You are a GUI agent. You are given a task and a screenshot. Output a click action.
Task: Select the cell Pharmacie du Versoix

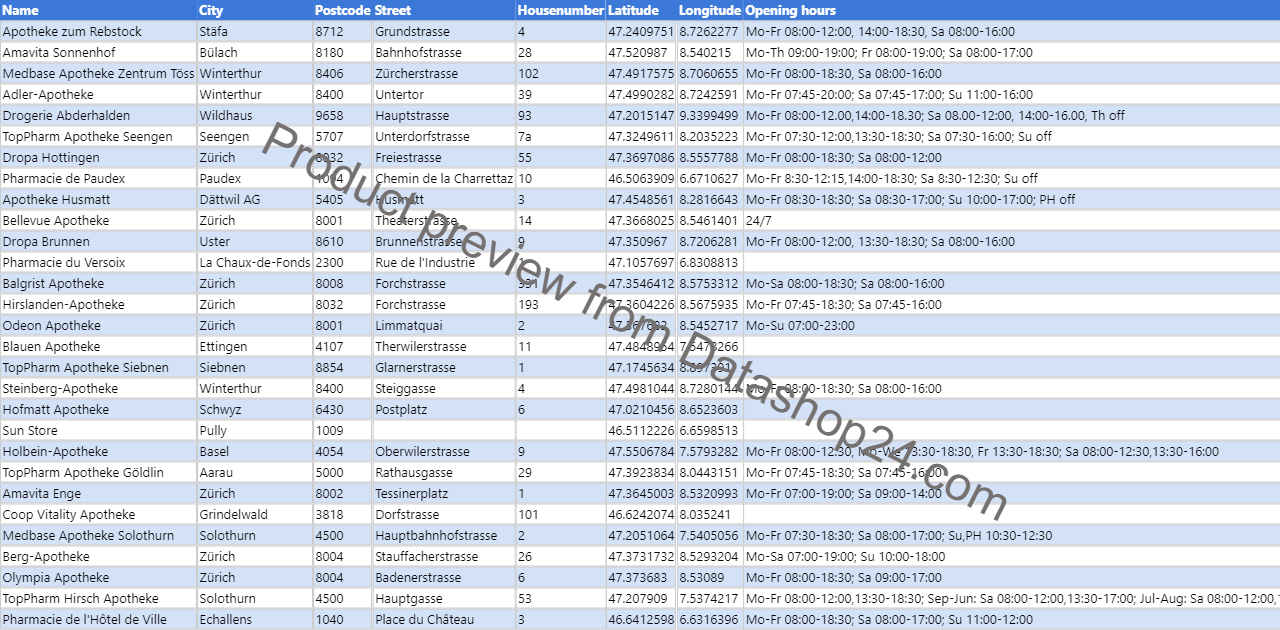pyautogui.click(x=98, y=263)
